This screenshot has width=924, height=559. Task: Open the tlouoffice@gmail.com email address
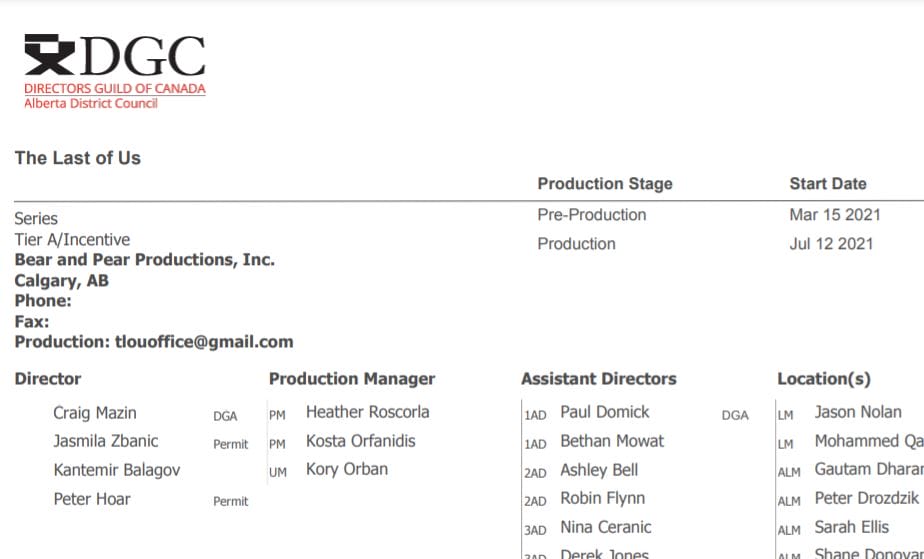click(x=204, y=342)
